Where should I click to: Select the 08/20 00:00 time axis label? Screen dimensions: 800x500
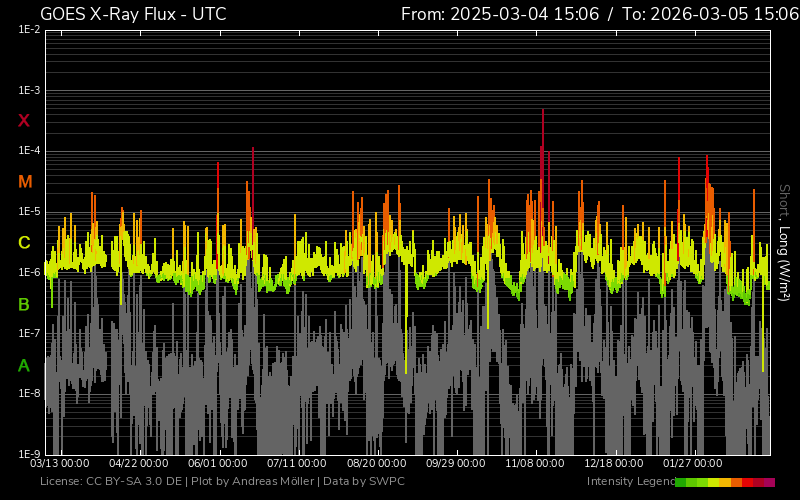click(x=376, y=463)
